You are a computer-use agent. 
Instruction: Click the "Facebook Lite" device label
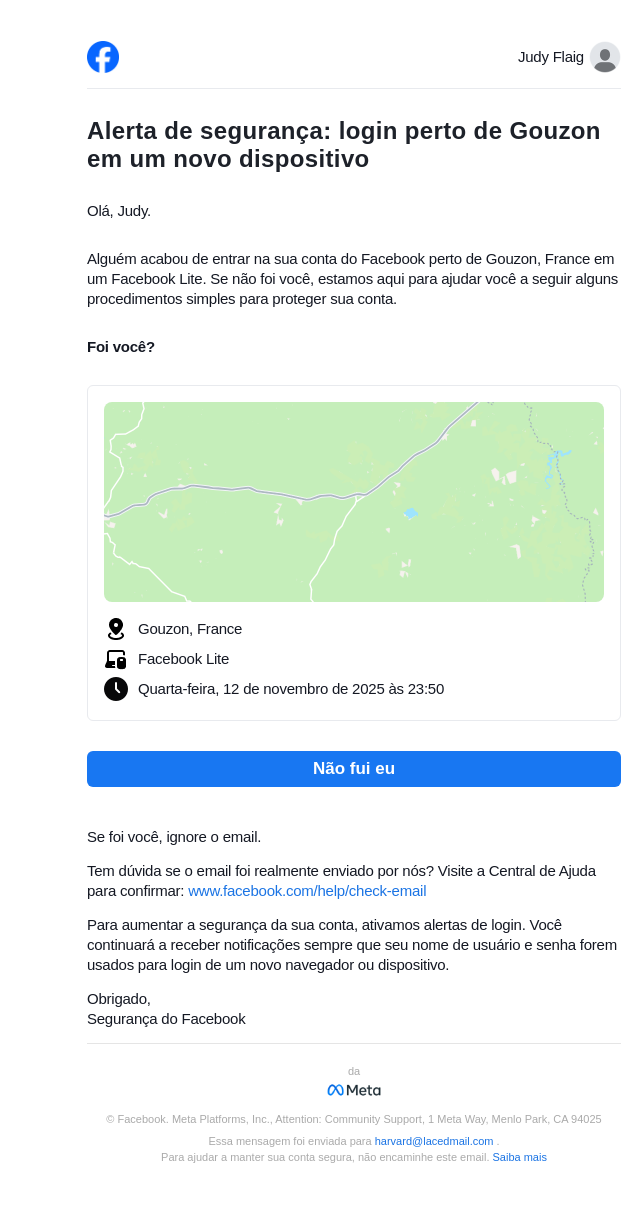click(183, 659)
